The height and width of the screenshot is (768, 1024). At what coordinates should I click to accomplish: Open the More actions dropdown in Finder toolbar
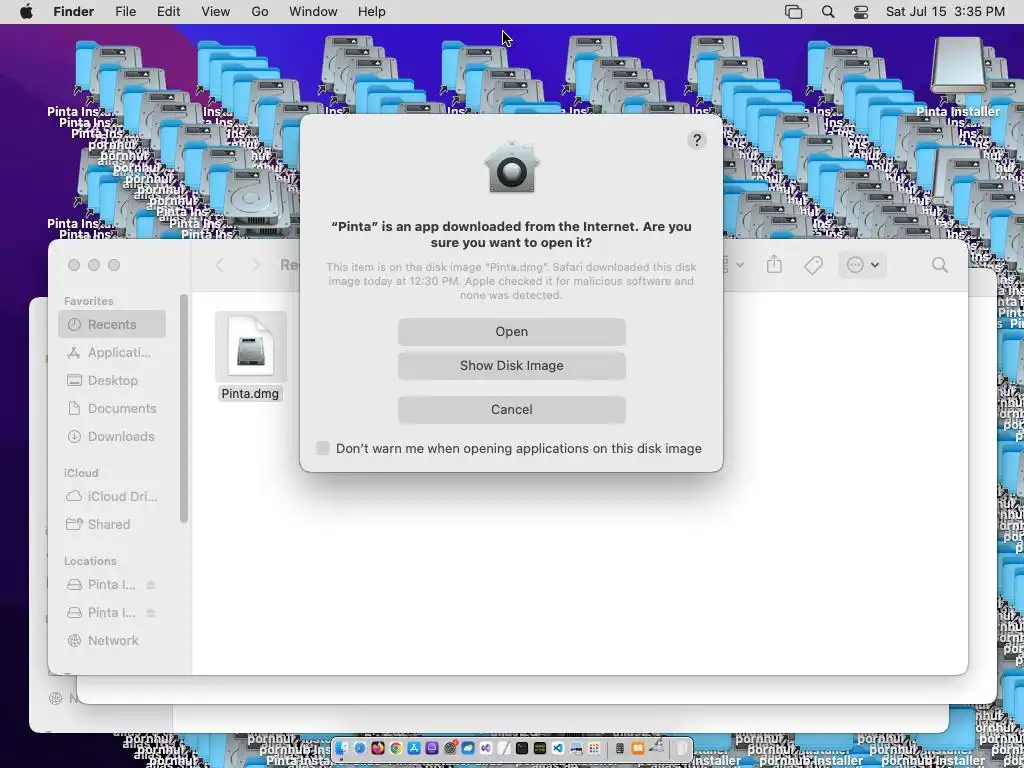point(863,264)
